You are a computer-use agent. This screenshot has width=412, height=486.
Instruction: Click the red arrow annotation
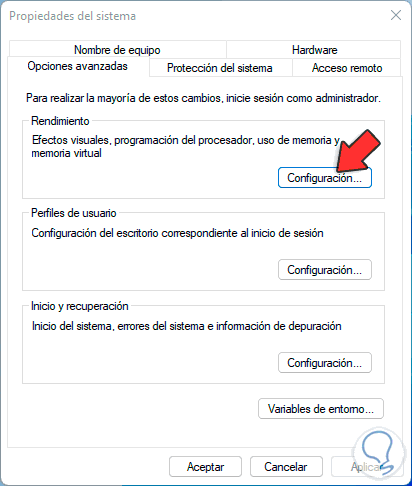click(x=357, y=150)
